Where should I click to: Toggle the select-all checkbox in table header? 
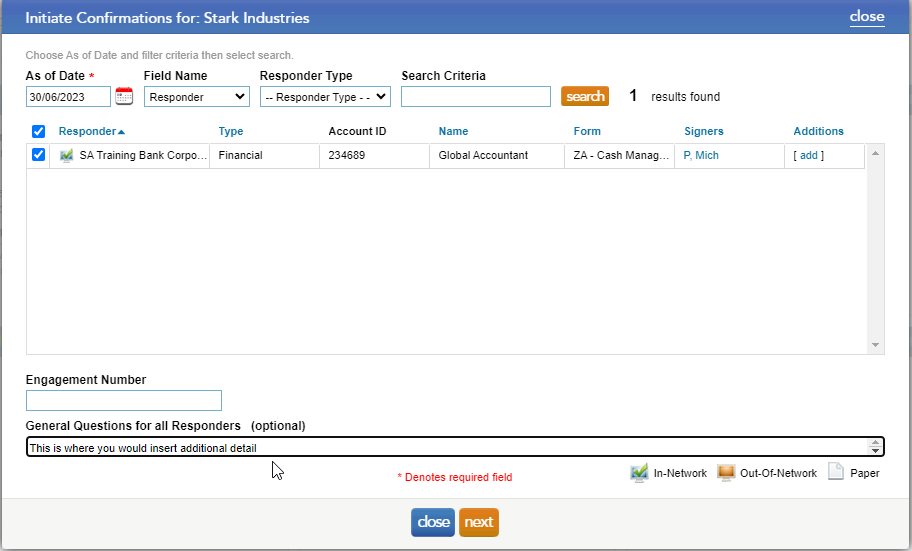(x=38, y=131)
